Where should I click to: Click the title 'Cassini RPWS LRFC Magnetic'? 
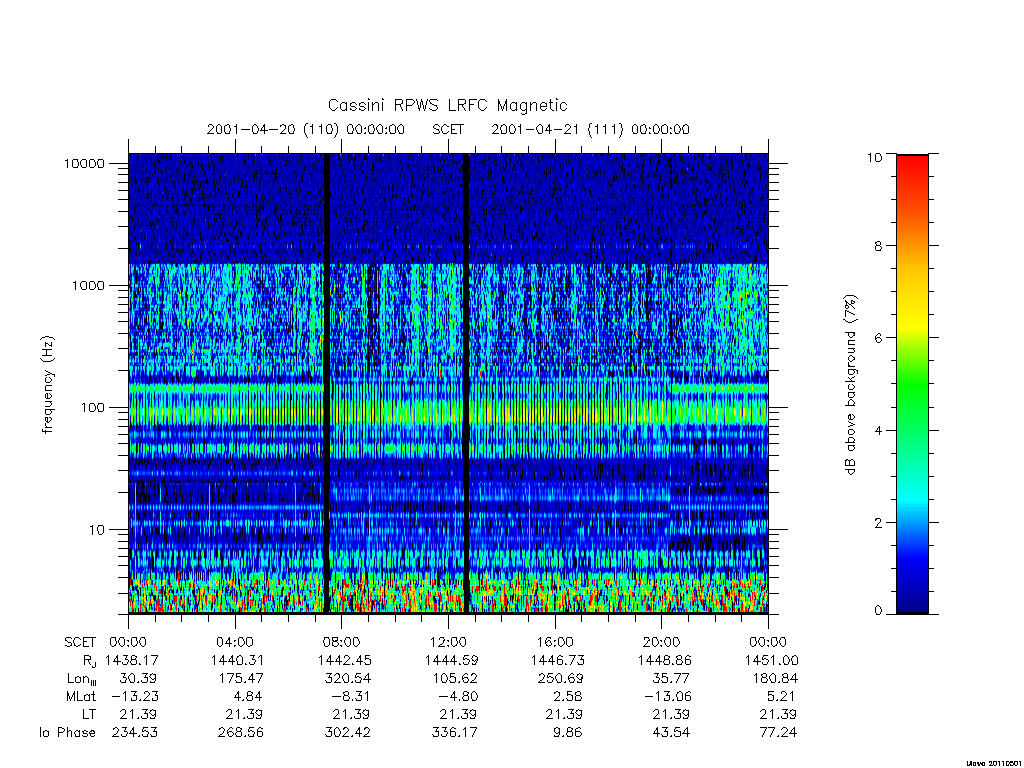point(447,105)
